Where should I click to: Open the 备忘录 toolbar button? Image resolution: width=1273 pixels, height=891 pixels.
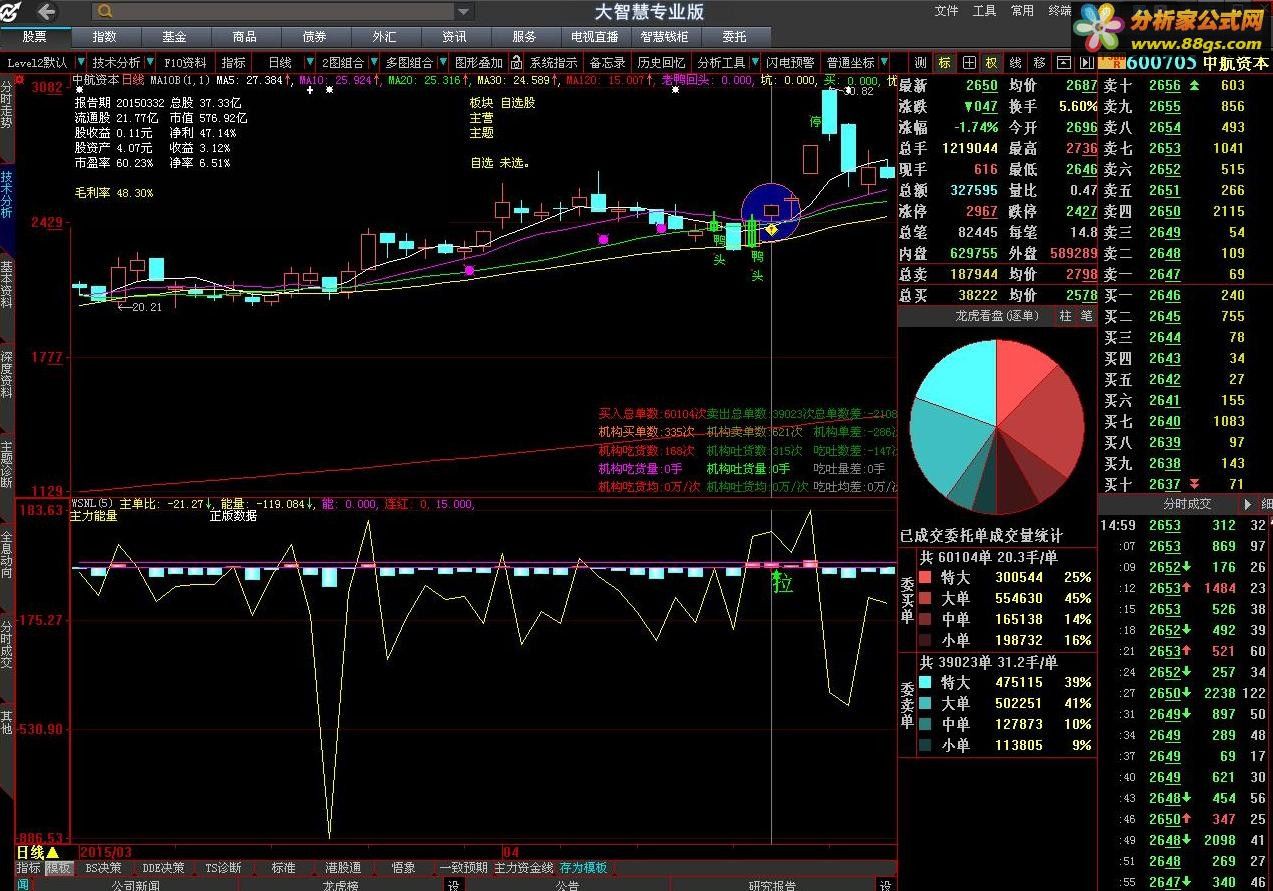(x=606, y=62)
